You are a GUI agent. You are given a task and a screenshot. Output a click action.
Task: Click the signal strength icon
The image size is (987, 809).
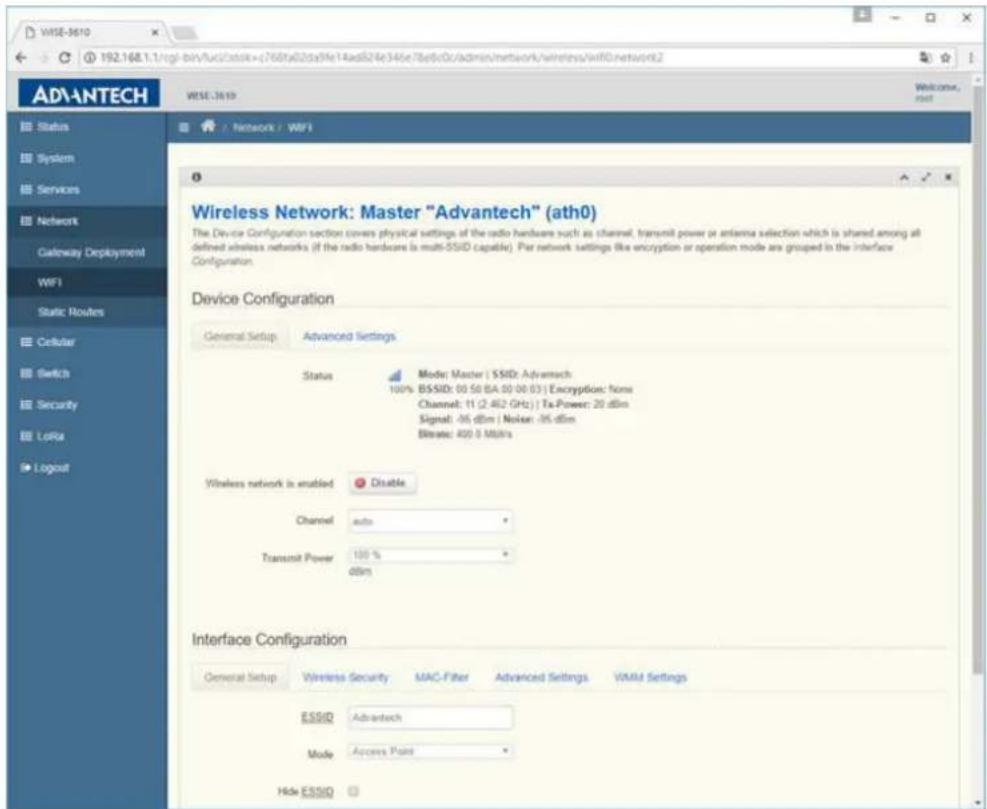click(395, 376)
